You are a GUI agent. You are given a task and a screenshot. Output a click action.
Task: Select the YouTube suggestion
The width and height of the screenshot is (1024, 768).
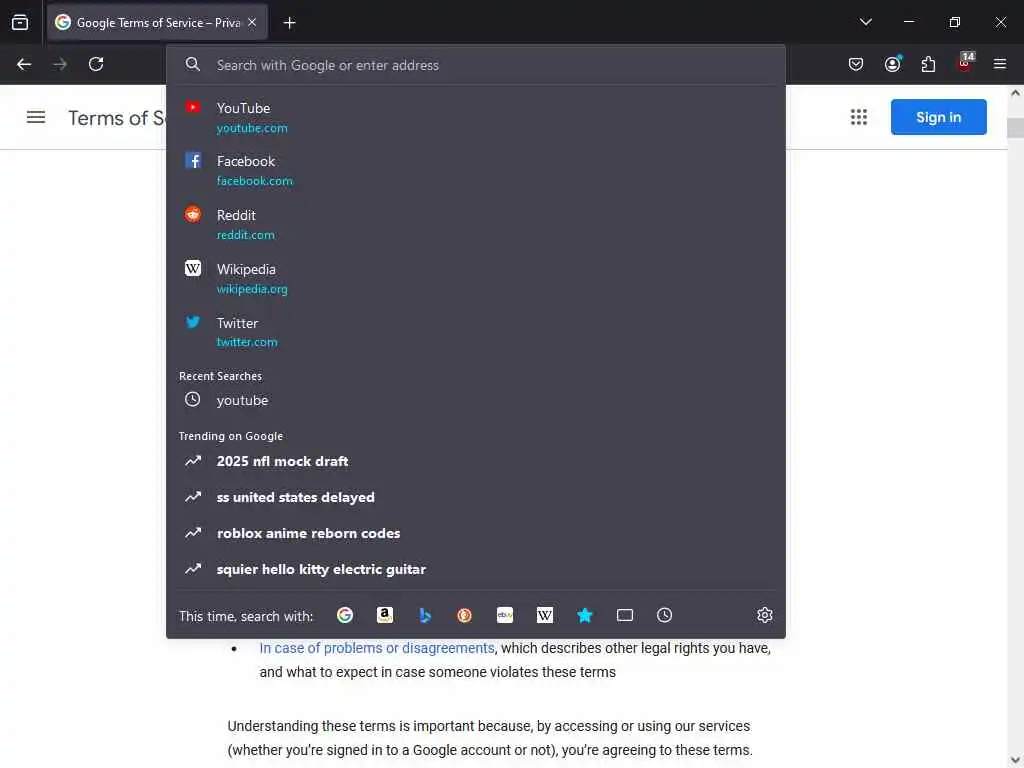click(x=475, y=117)
